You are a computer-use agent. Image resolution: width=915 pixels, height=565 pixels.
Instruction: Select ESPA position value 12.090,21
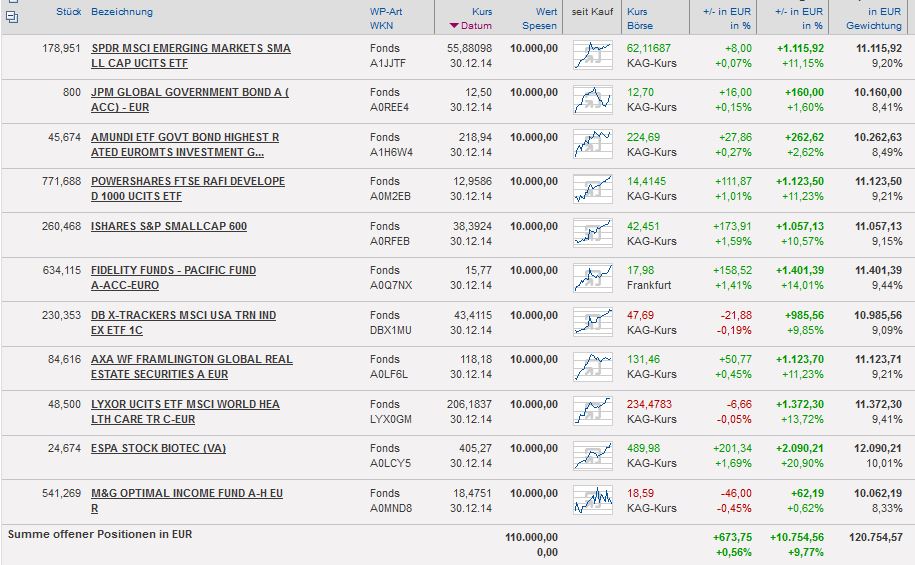[x=878, y=448]
